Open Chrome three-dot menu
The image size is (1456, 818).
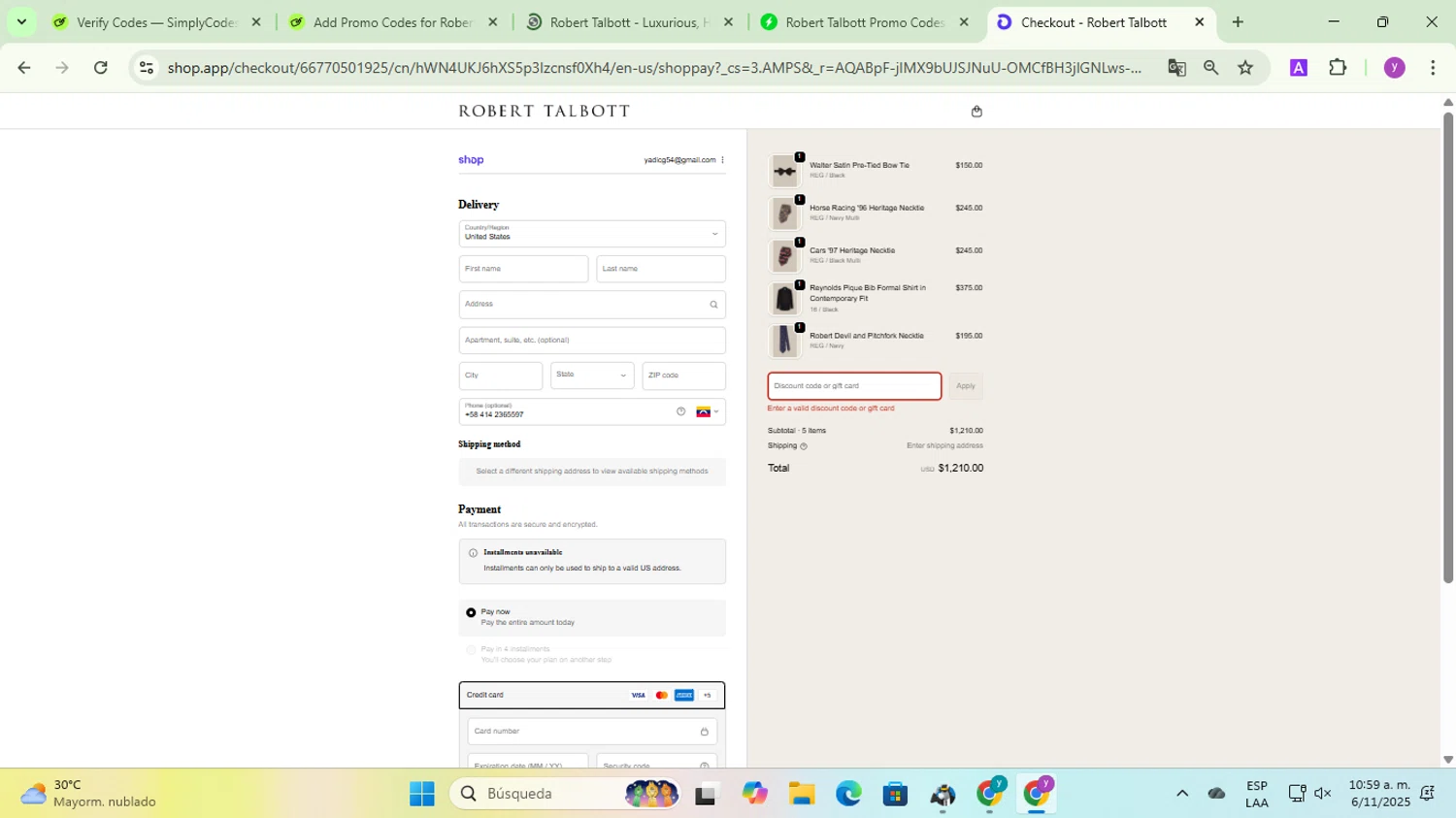[1433, 67]
